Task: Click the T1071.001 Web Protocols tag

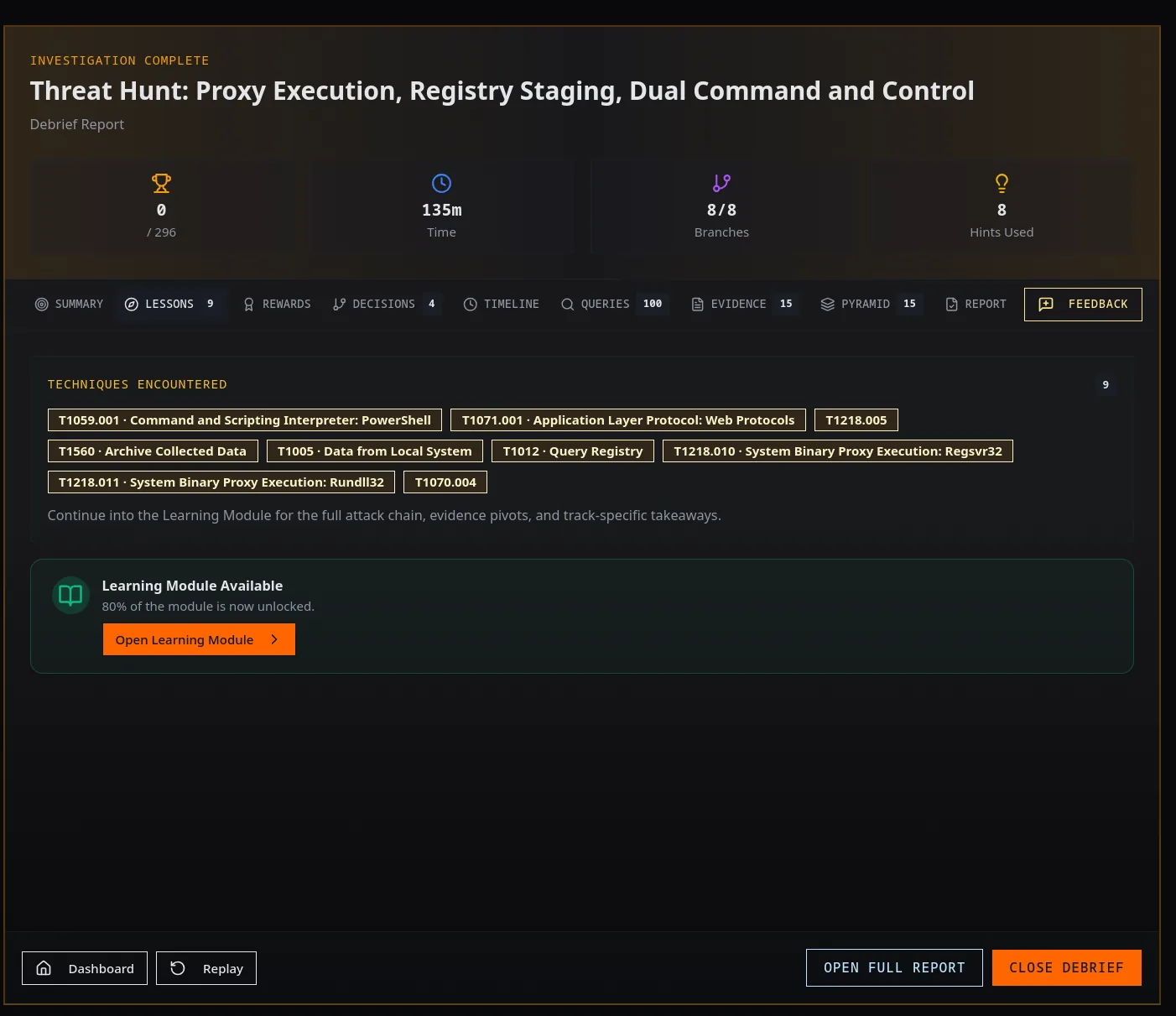Action: 628,420
